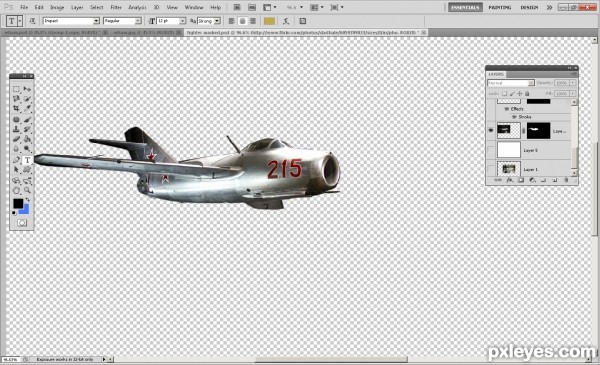This screenshot has width=600, height=365.
Task: Select the Custom Shape tool
Action: coord(27,169)
